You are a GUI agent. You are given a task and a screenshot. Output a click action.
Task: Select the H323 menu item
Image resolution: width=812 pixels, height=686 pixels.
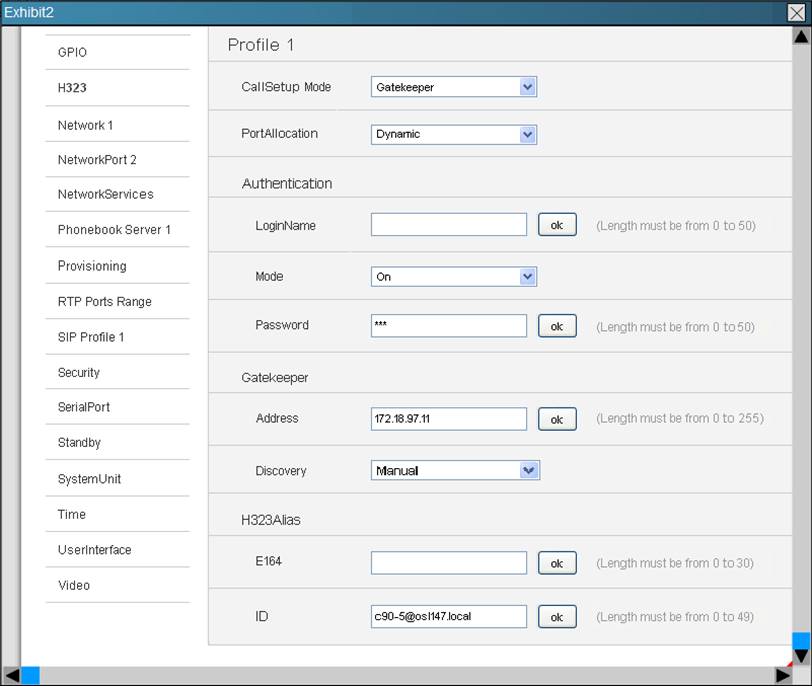72,88
